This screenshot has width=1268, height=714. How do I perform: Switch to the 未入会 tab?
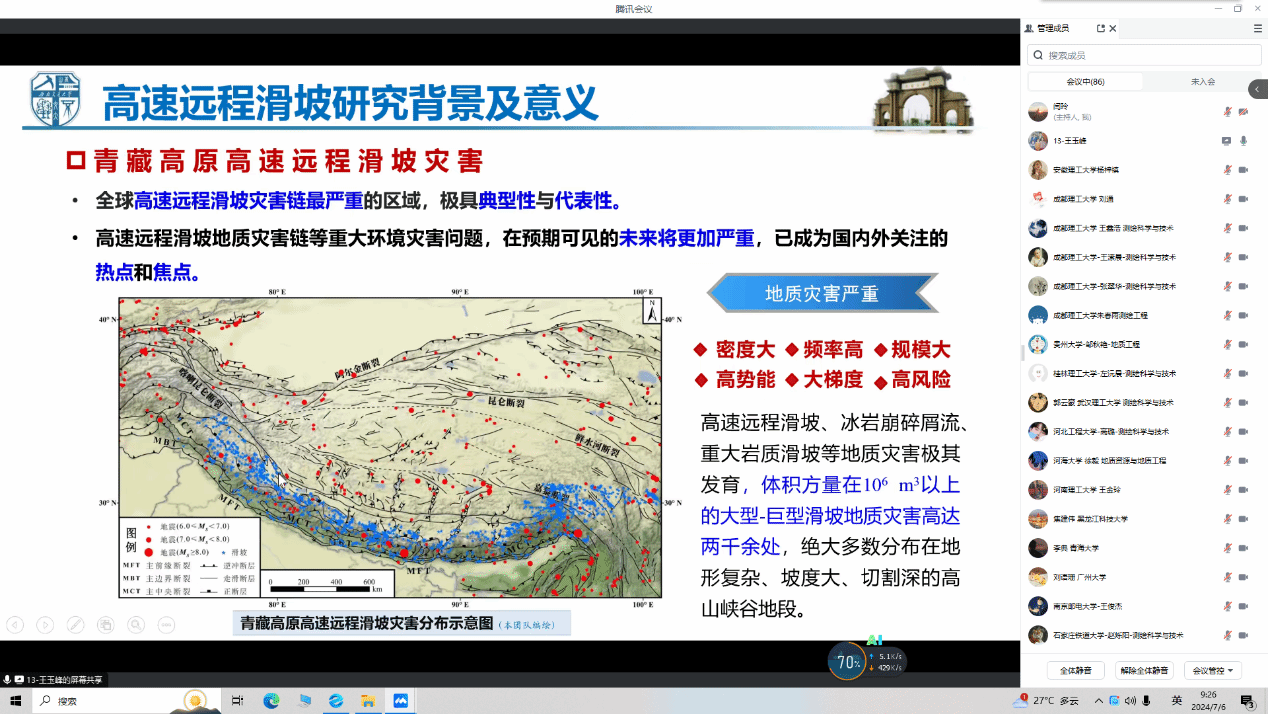(1202, 82)
